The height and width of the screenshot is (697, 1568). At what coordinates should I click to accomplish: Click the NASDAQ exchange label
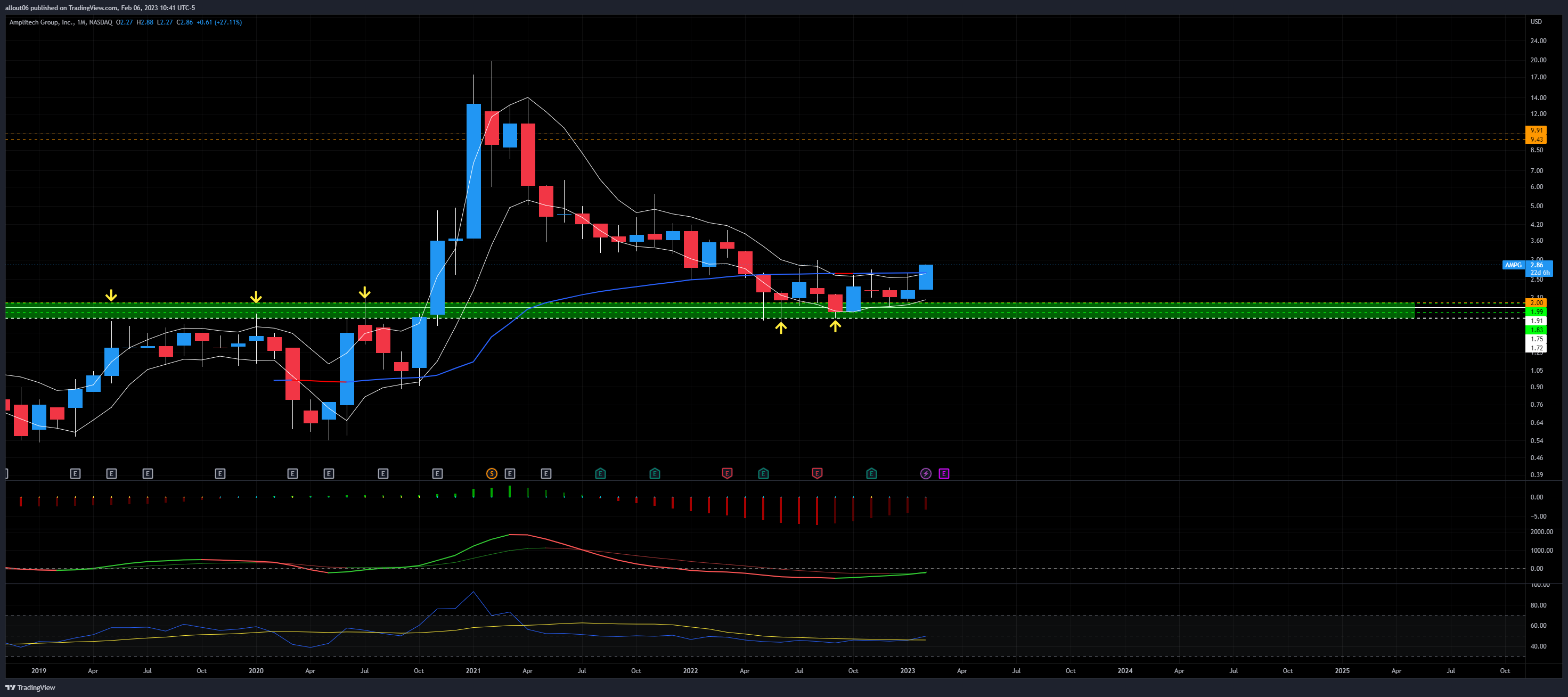point(101,22)
